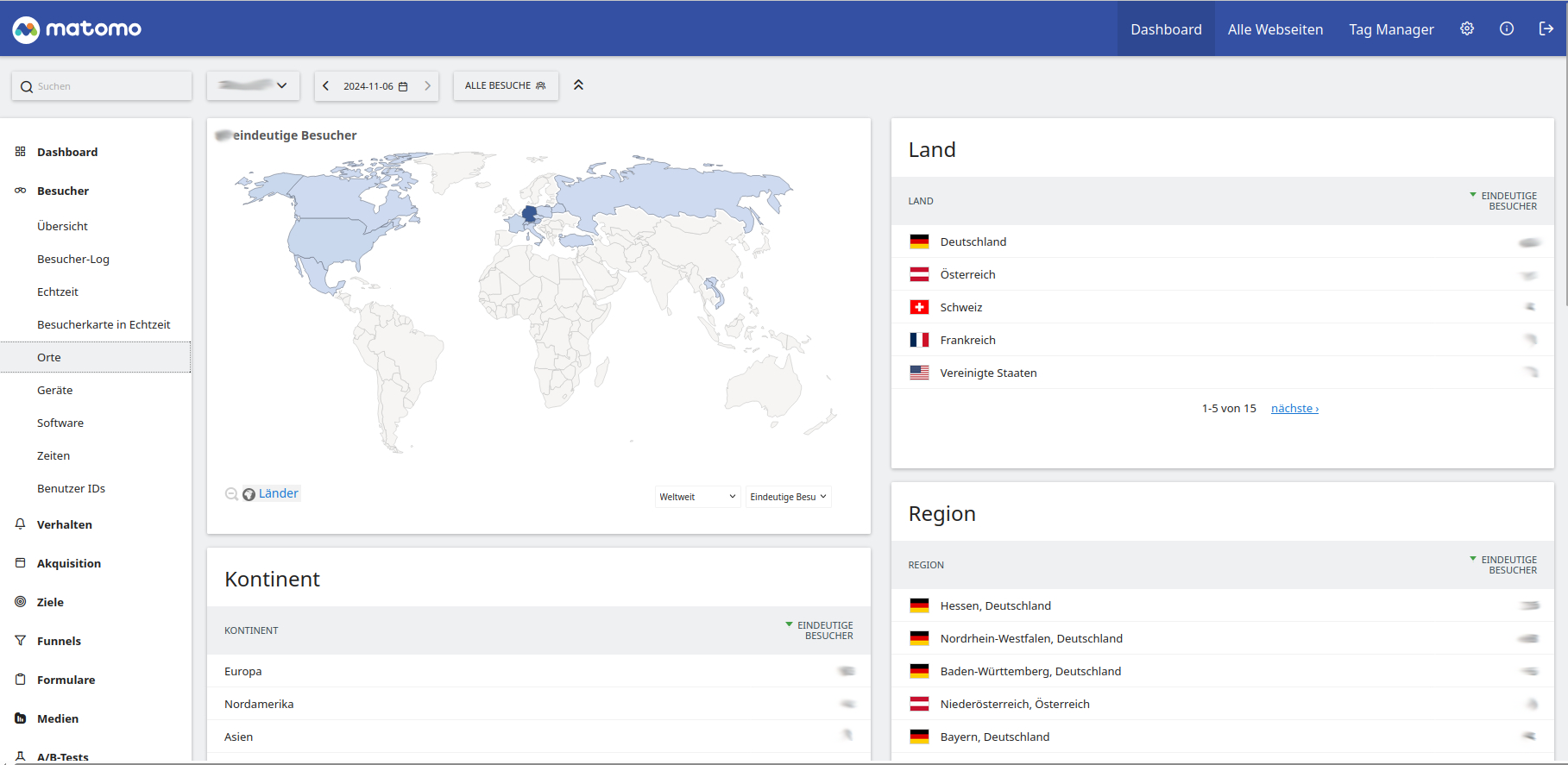The image size is (1568, 765).
Task: Open calendar icon next to 2024-11-06
Action: coord(403,86)
